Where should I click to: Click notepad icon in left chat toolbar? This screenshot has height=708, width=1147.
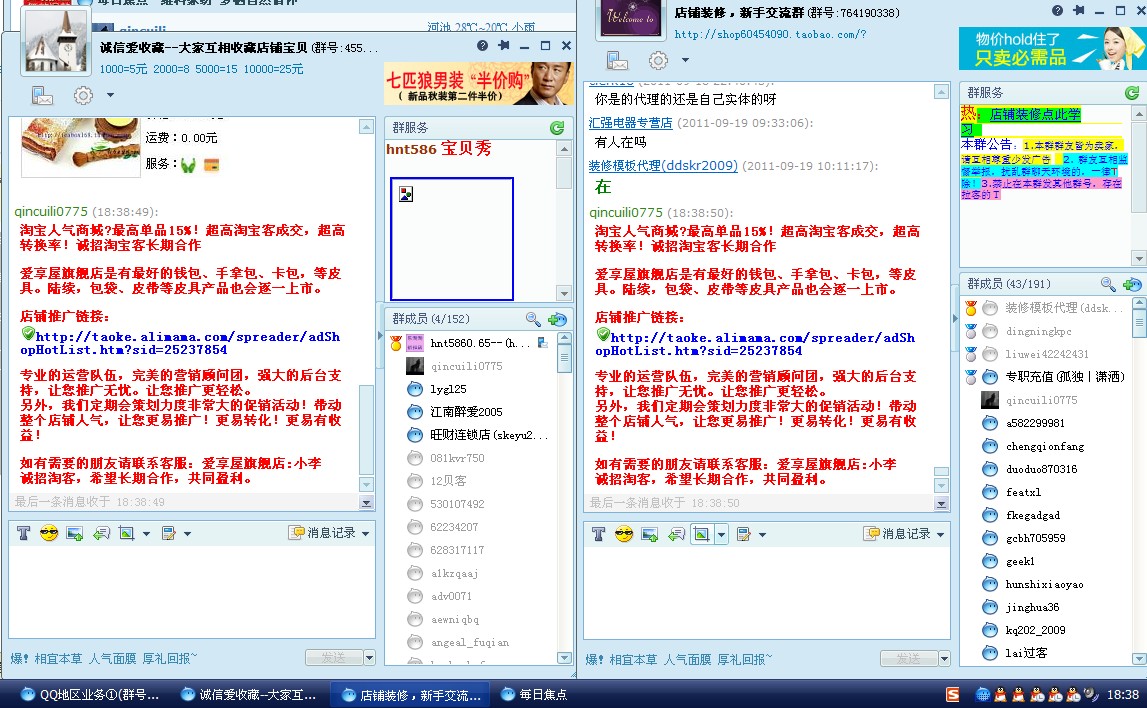point(169,533)
